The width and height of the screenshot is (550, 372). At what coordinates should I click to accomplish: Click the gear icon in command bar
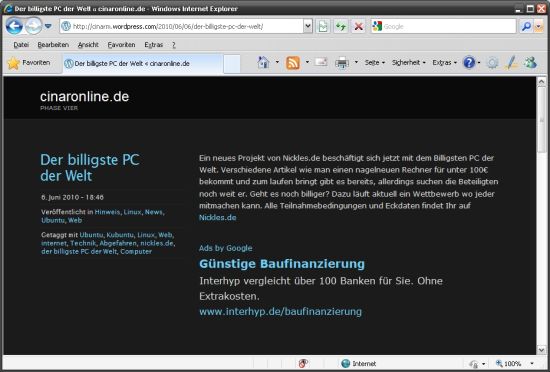tap(492, 63)
